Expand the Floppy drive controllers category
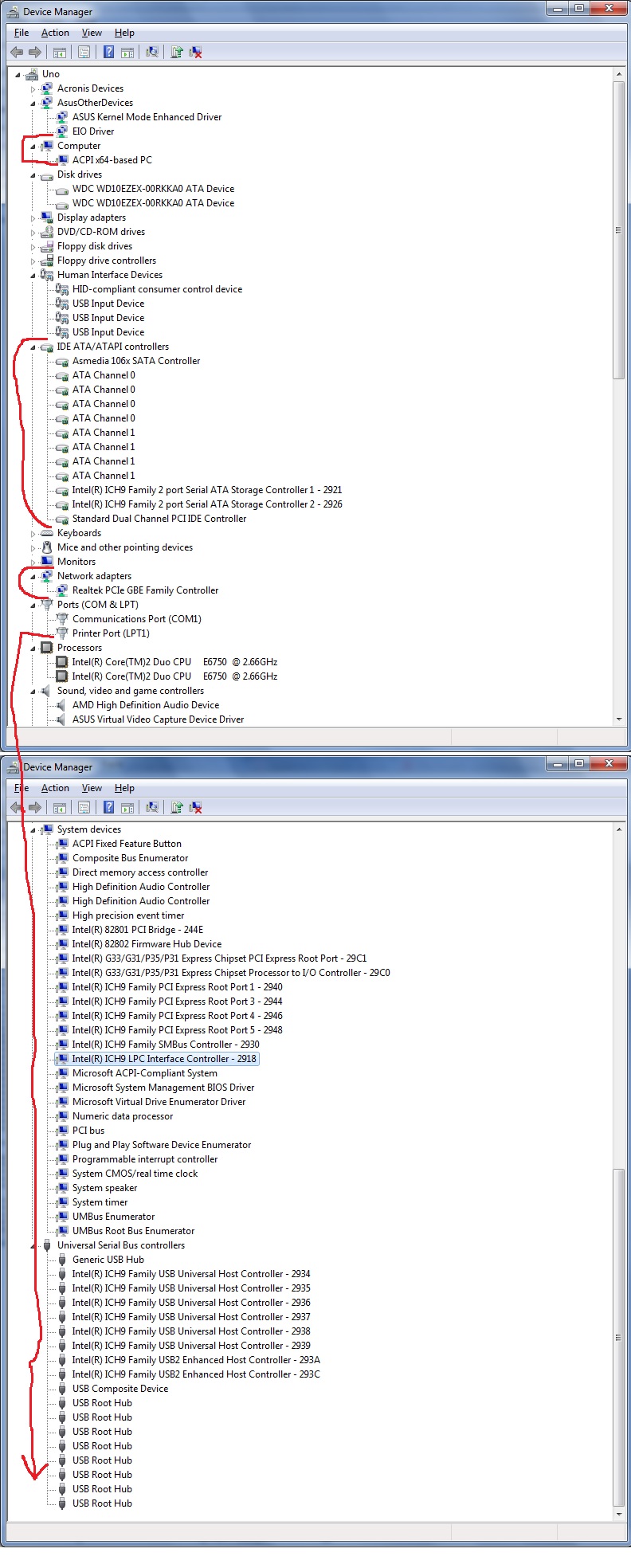This screenshot has height=1568, width=631. 33,261
